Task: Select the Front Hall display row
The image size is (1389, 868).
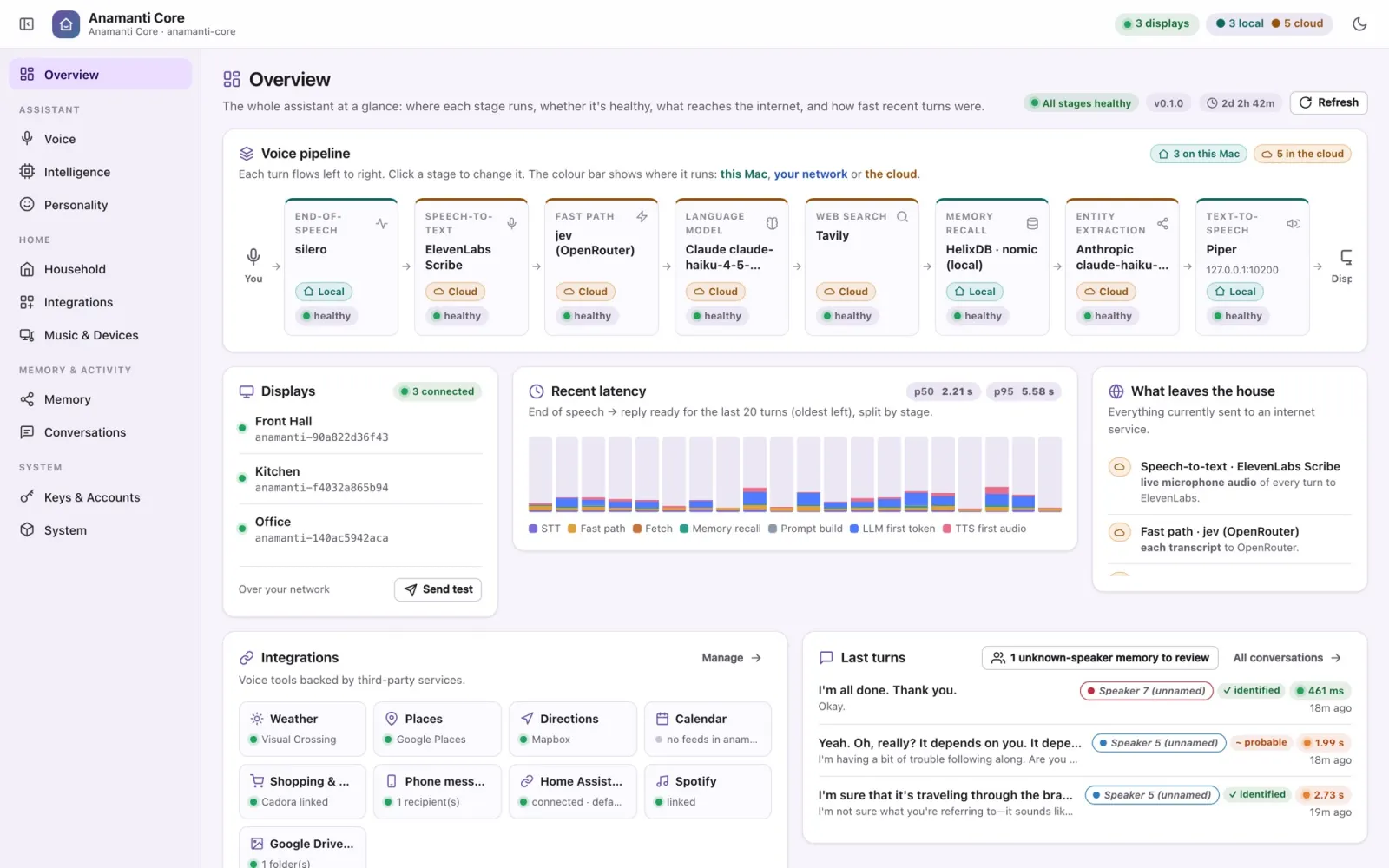Action: pos(360,429)
